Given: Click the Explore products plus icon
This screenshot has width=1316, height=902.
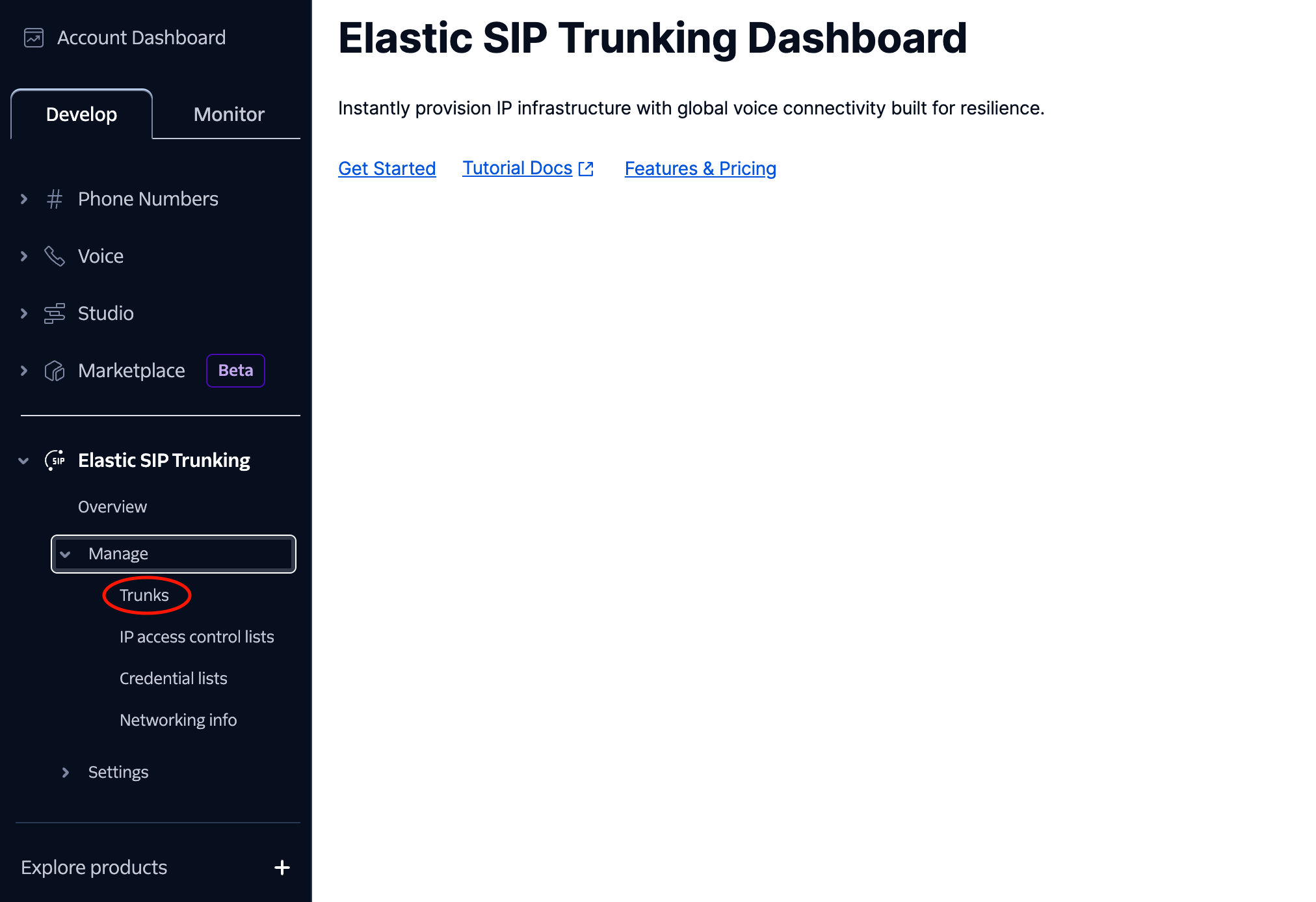Looking at the screenshot, I should click(282, 868).
